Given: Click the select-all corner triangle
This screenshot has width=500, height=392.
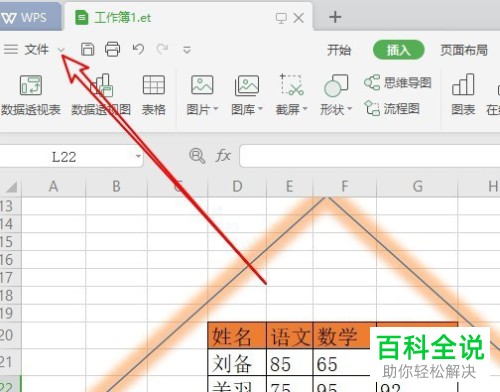Looking at the screenshot, I should coord(11,187).
